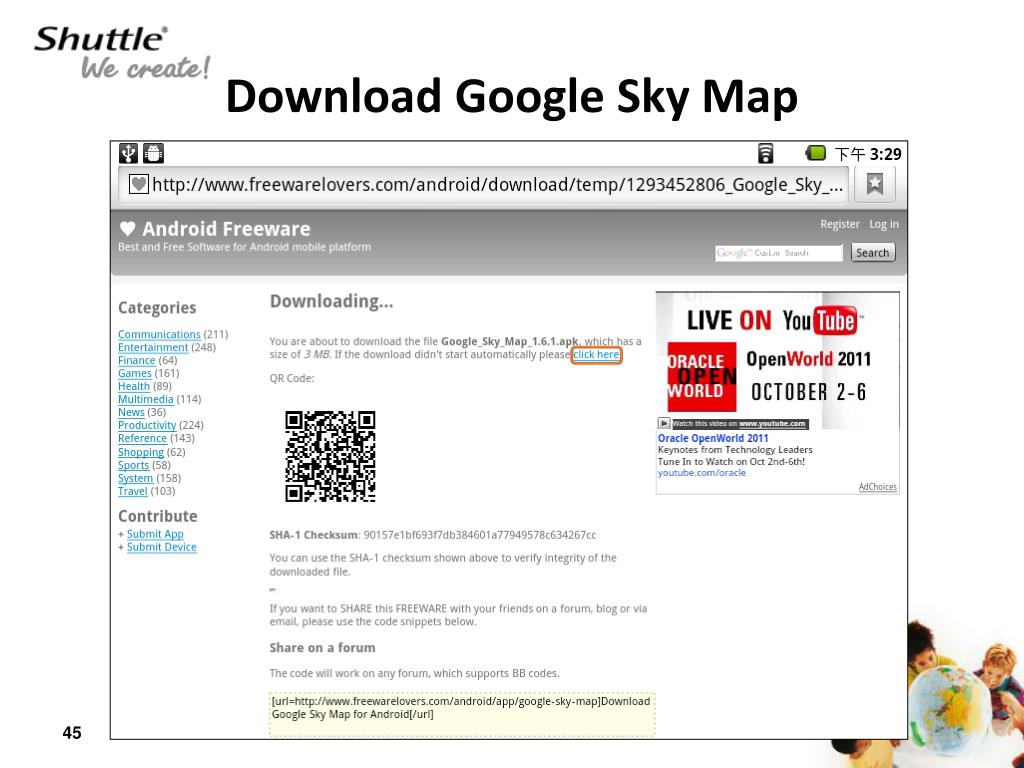
Task: Open the Register link
Action: [840, 224]
